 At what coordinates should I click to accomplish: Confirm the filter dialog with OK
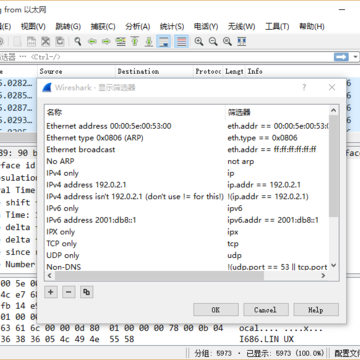pyautogui.click(x=216, y=310)
